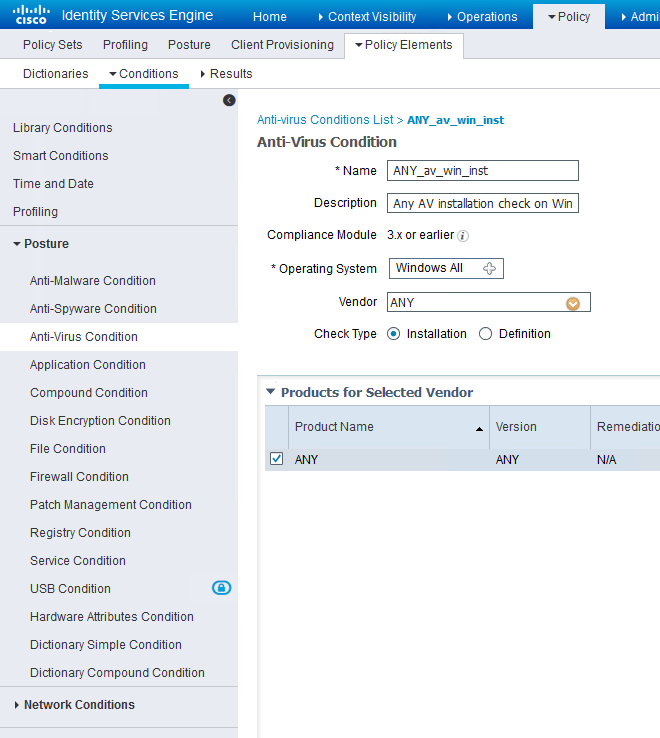
Task: Click the Description input field
Action: coord(483,203)
